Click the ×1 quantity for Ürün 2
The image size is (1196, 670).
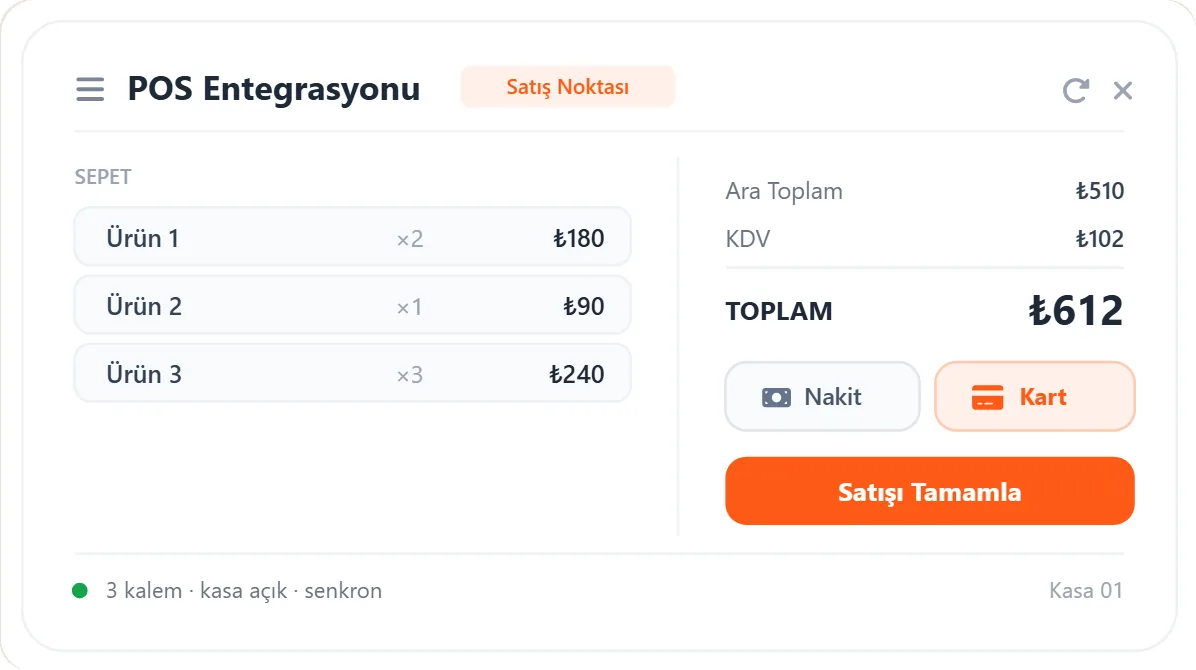[410, 307]
